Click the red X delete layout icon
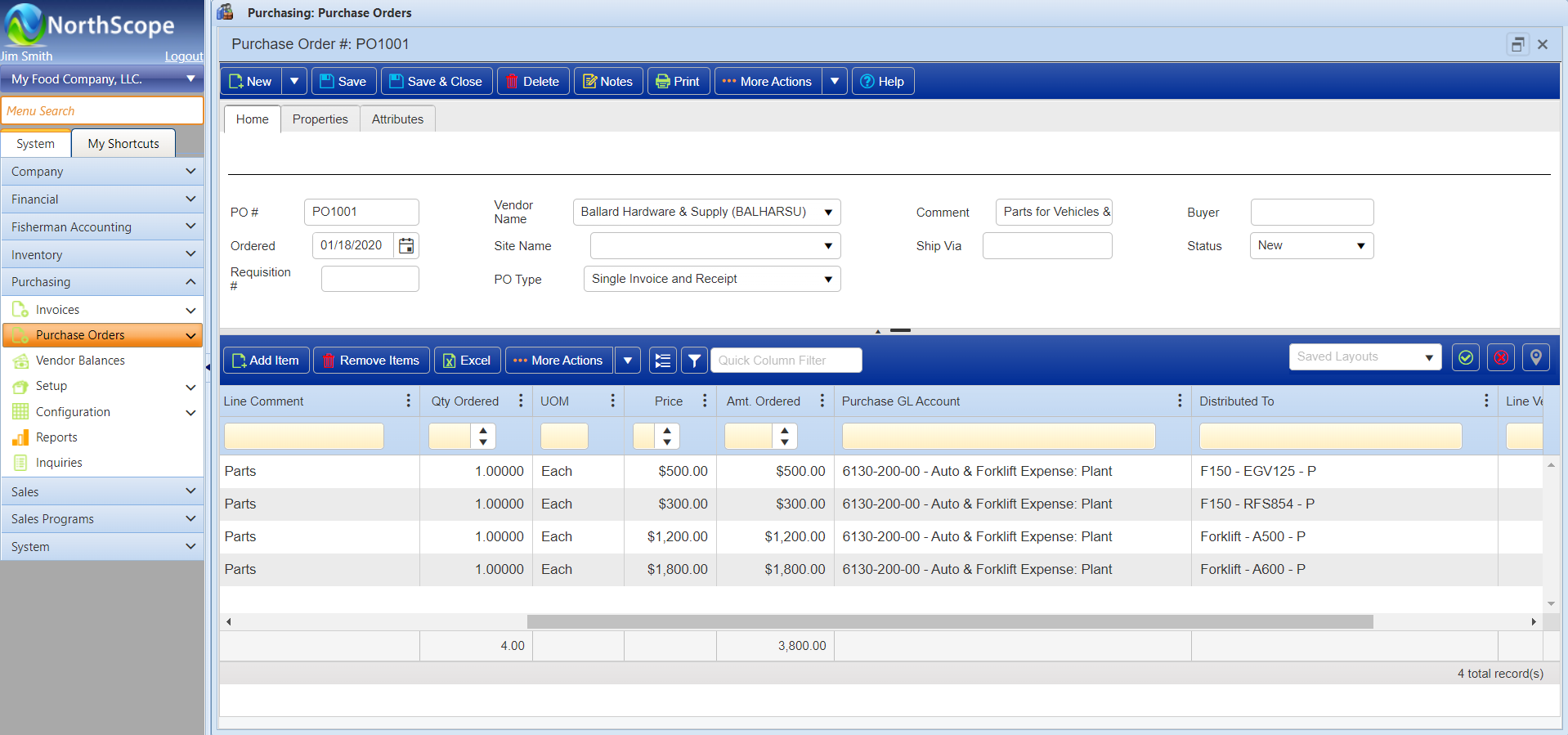 [1501, 357]
